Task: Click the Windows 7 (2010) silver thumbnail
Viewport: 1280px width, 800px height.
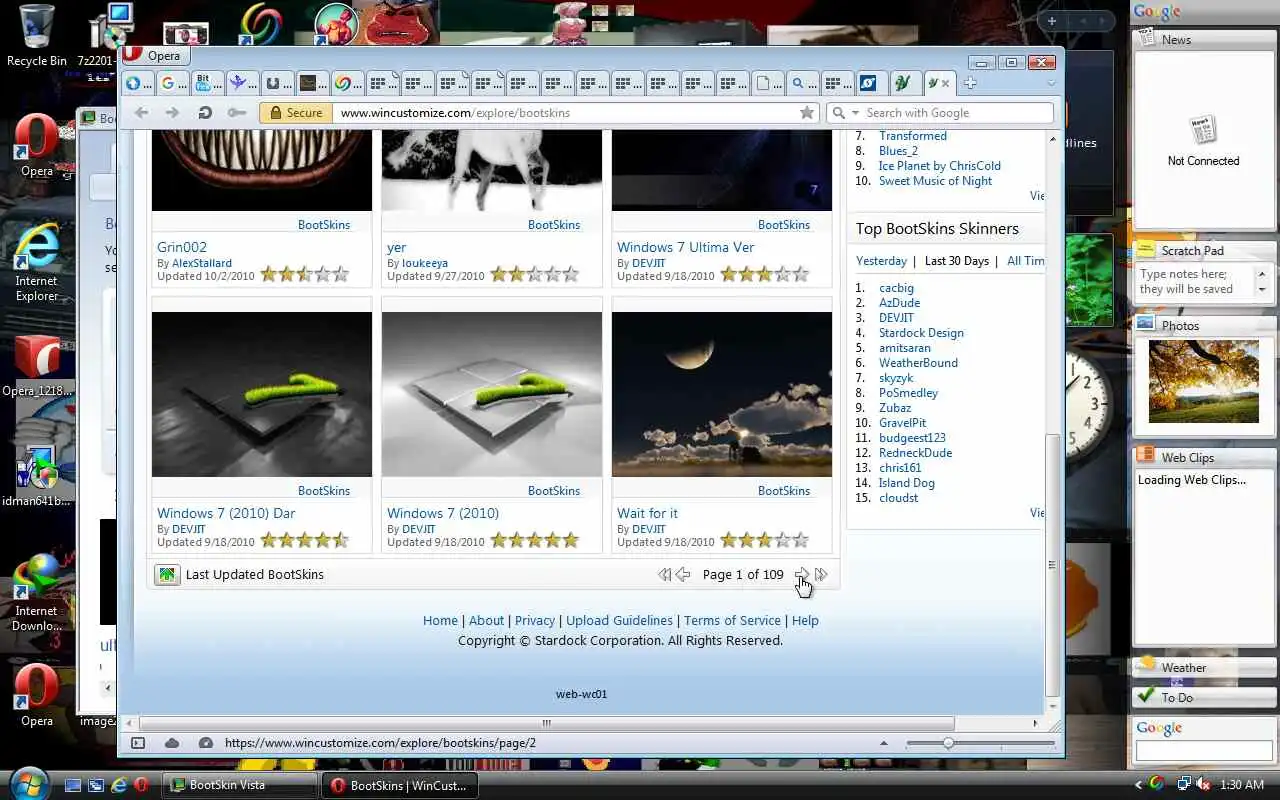Action: [x=492, y=394]
